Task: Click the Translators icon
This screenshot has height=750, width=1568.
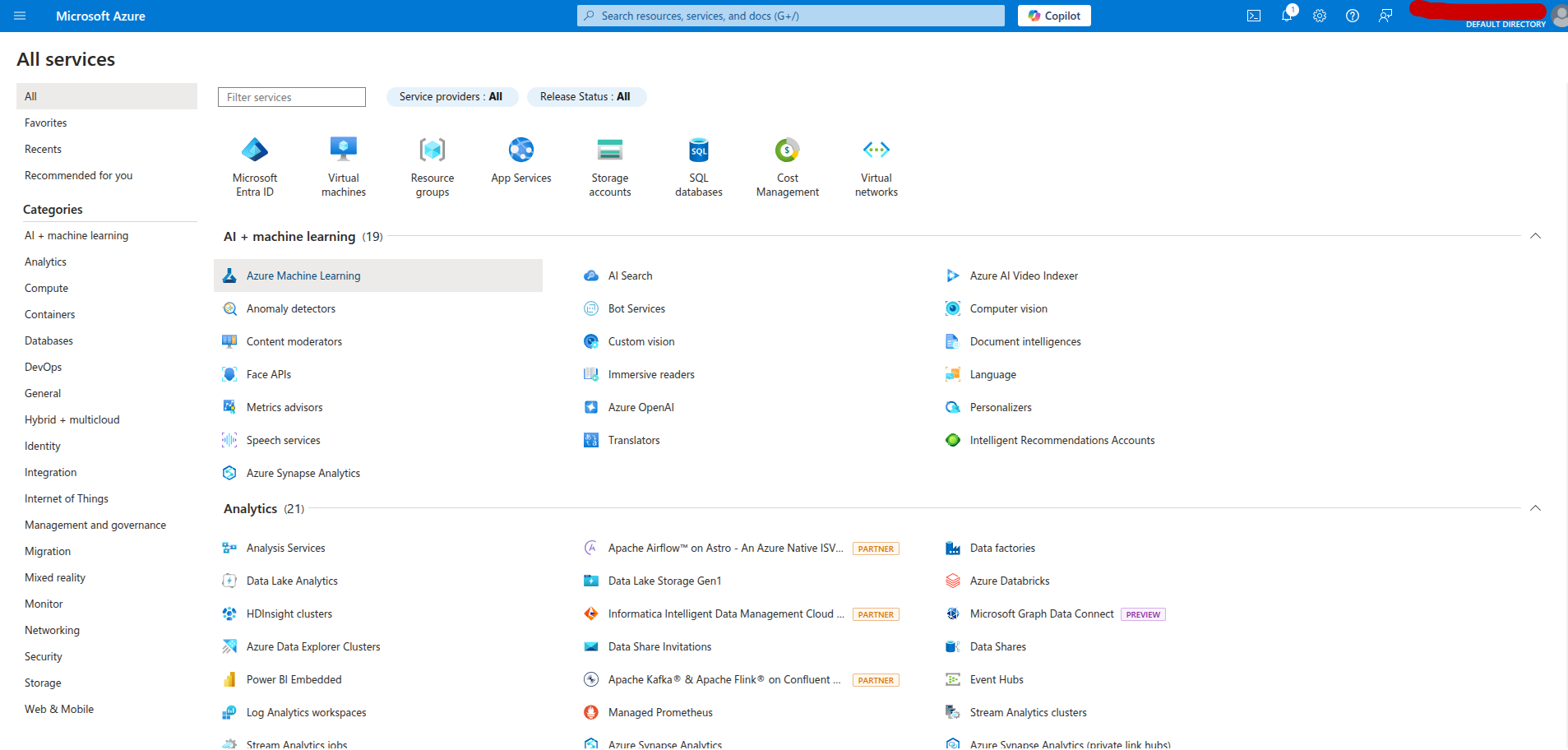Action: tap(591, 441)
